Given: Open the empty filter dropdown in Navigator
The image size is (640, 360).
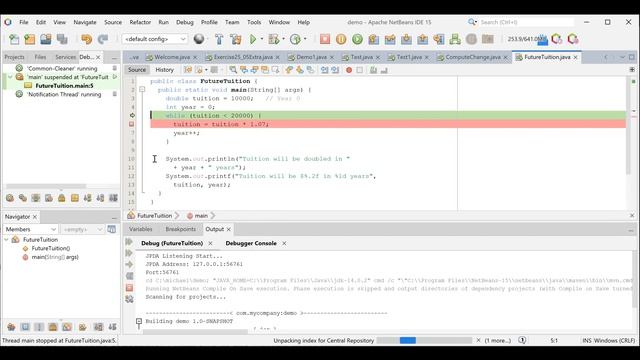Looking at the screenshot, I should click(83, 229).
